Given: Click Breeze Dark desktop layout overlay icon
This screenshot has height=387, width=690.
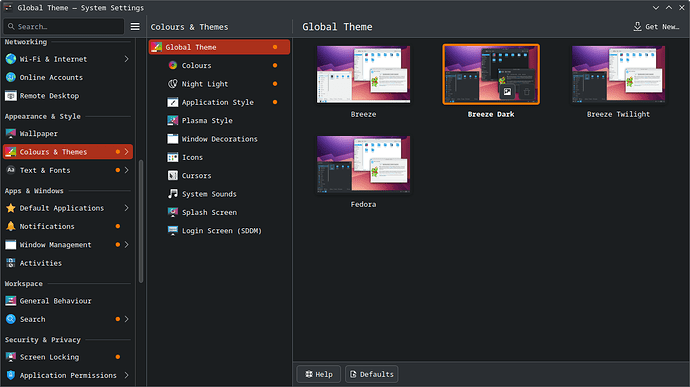Looking at the screenshot, I should [507, 92].
